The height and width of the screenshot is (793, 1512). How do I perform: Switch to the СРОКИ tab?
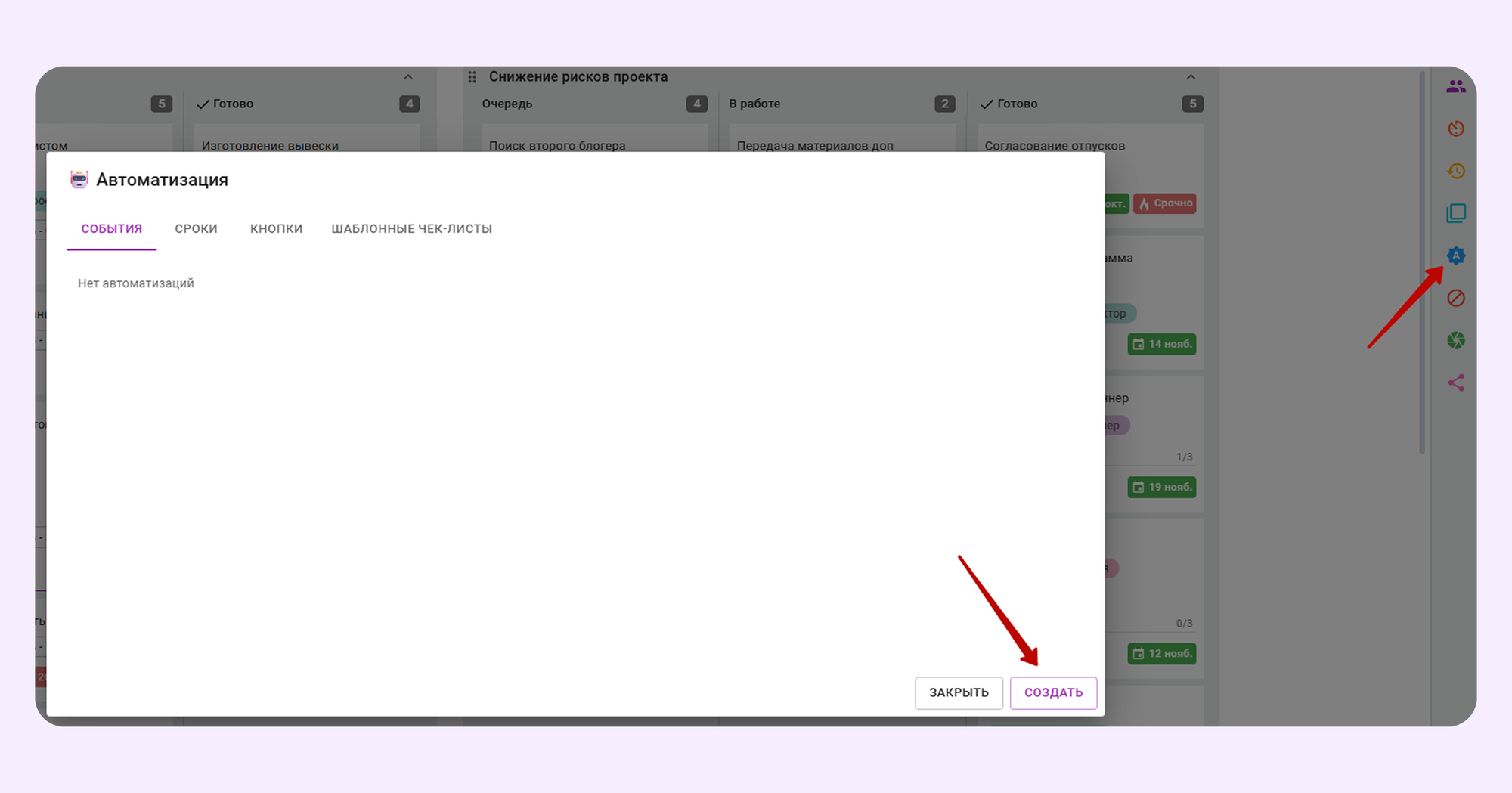[196, 228]
